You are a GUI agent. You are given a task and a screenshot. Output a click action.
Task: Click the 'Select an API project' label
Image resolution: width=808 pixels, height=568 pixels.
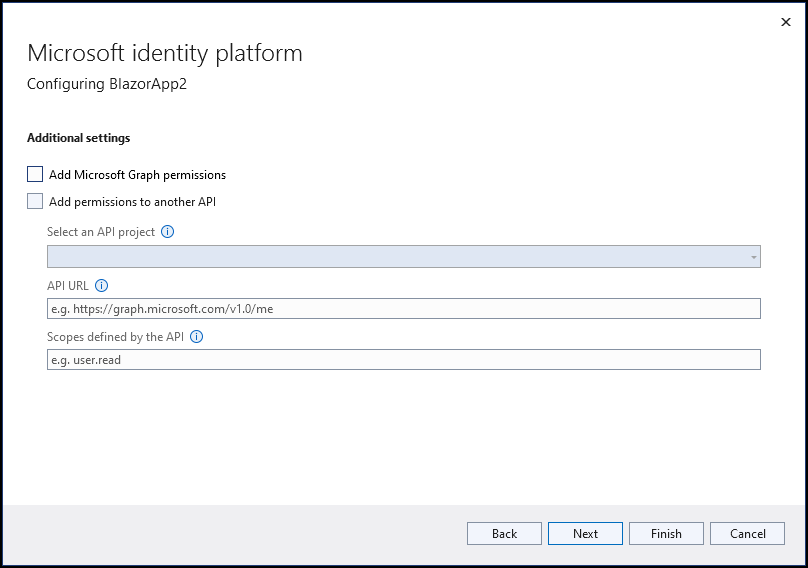pyautogui.click(x=101, y=232)
